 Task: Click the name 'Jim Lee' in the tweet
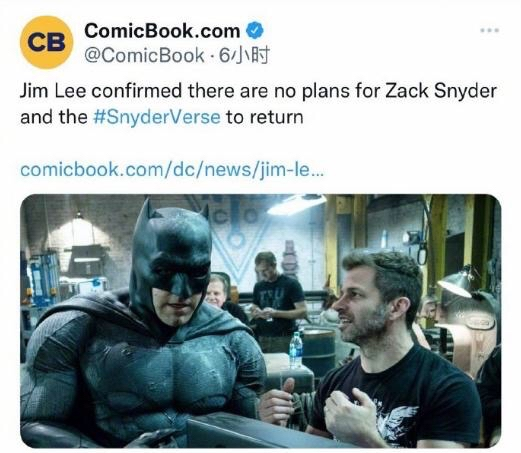(x=53, y=91)
